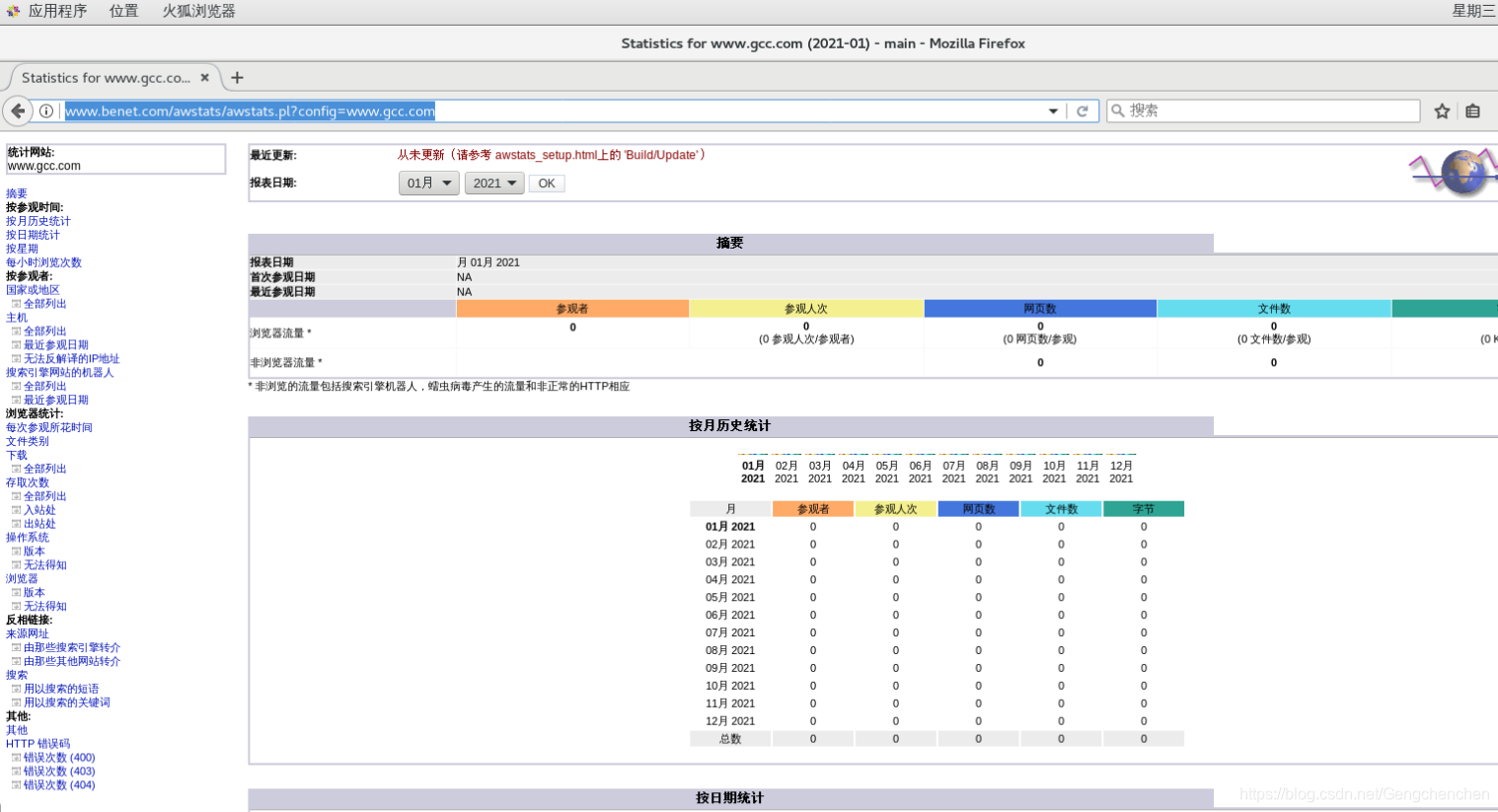Open 版本 under 操作系统
1498x812 pixels.
coord(35,552)
